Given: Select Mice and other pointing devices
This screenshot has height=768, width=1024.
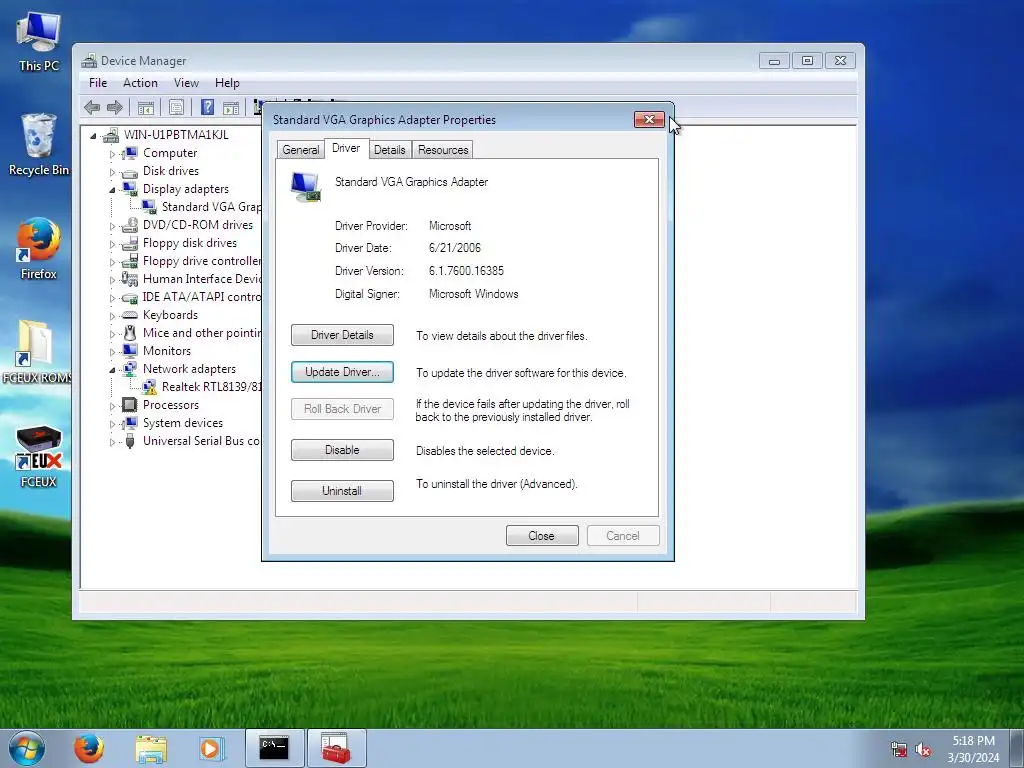Looking at the screenshot, I should click(x=202, y=333).
